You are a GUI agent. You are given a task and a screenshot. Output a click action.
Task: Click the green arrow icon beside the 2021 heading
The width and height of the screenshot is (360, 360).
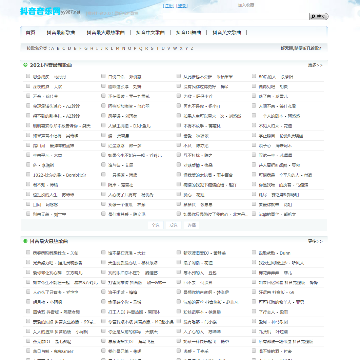(25, 65)
